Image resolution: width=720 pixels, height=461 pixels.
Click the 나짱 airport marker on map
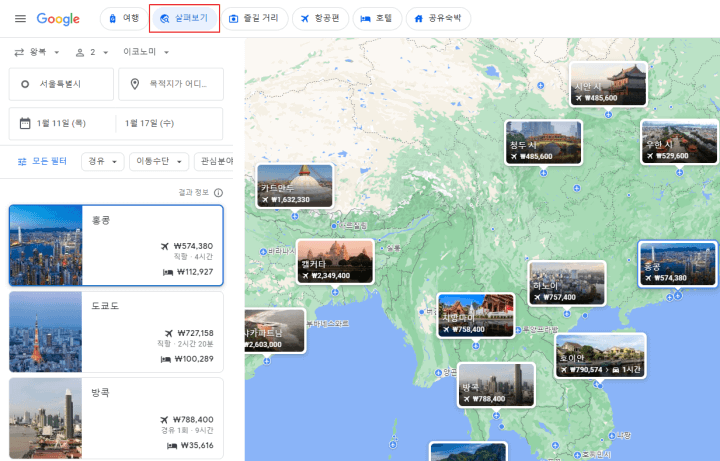(612, 436)
